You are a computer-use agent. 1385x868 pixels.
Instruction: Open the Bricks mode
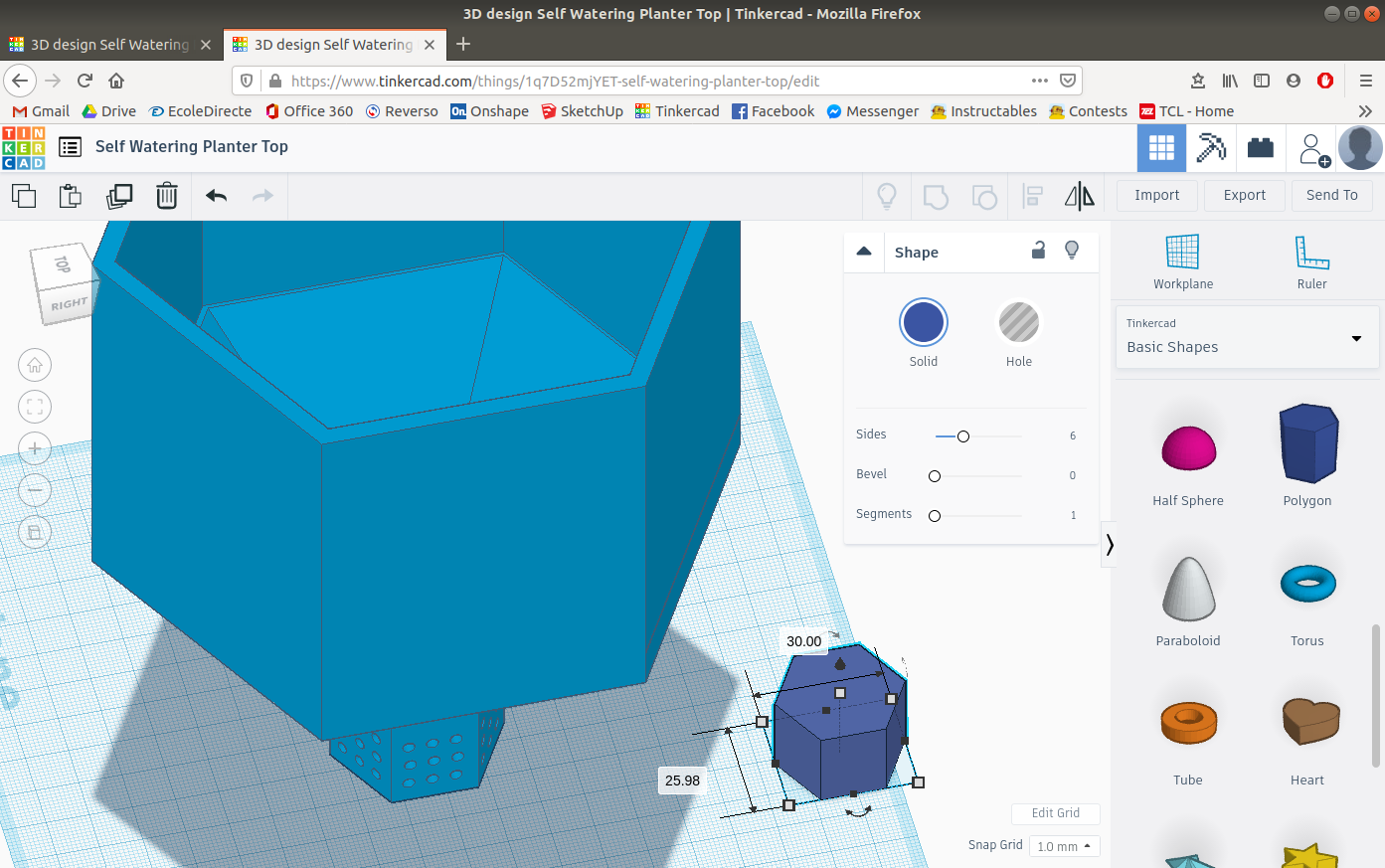[x=1261, y=148]
